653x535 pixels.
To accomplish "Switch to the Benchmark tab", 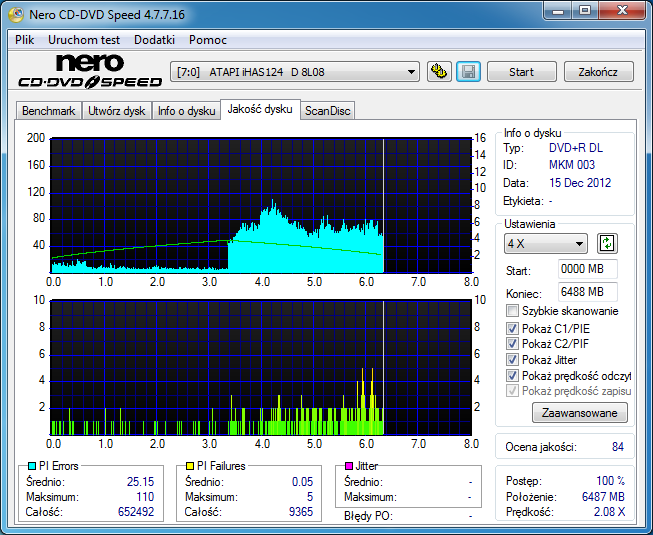I will [x=49, y=111].
